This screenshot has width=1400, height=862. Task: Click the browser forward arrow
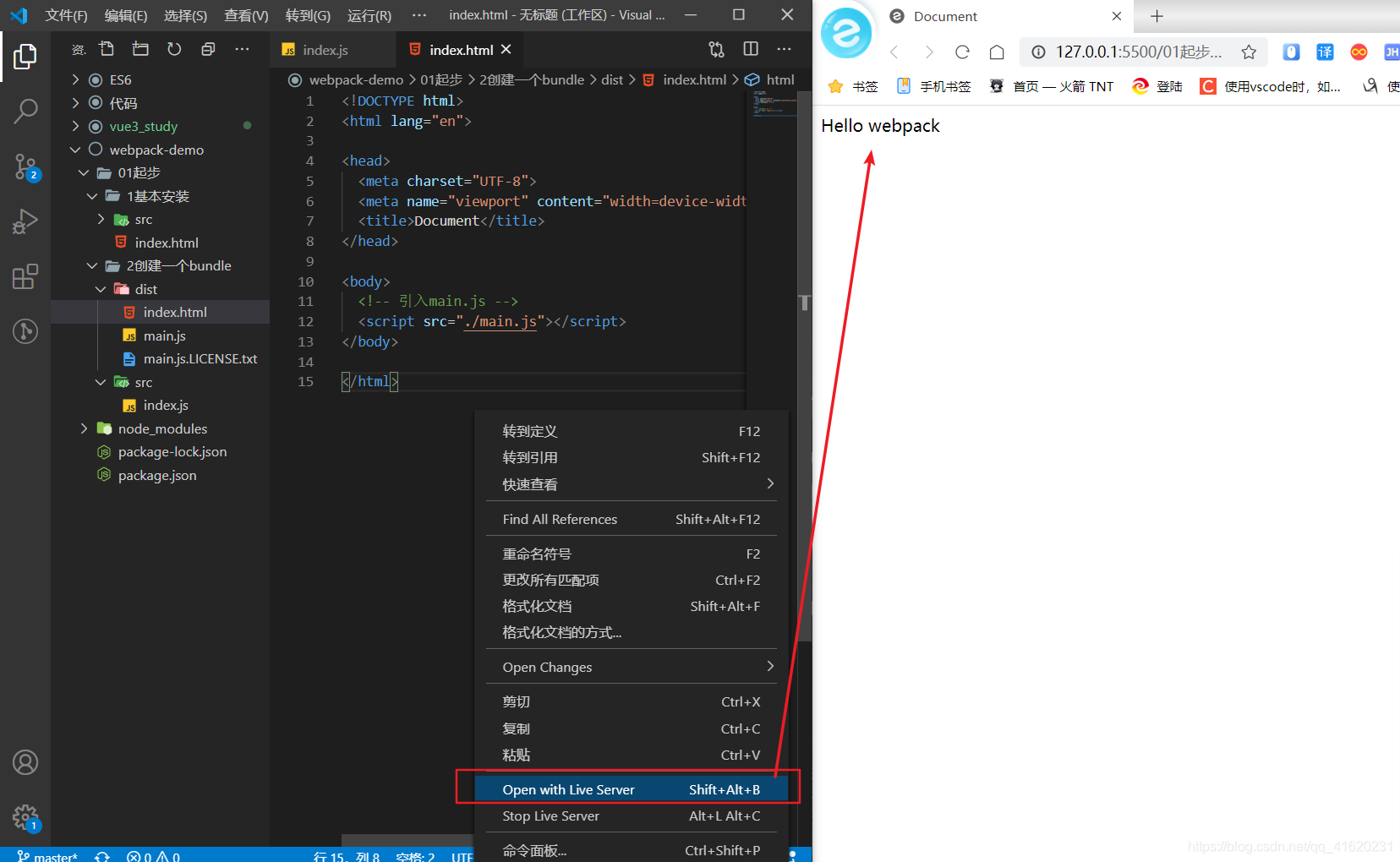click(x=929, y=52)
